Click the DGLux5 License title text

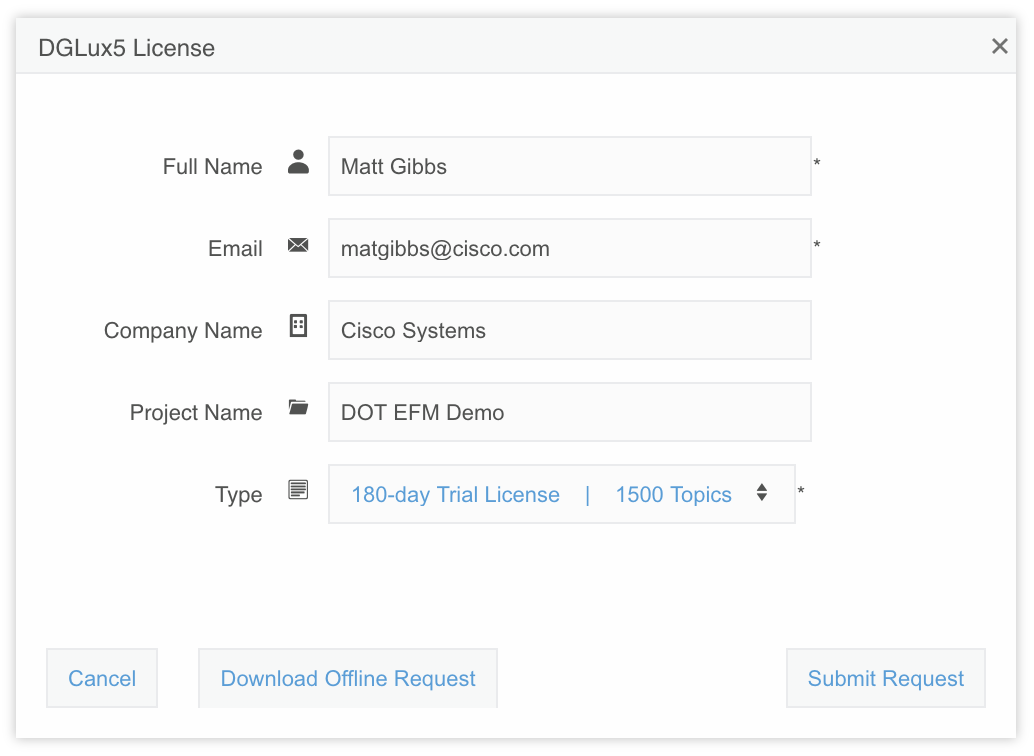click(127, 47)
